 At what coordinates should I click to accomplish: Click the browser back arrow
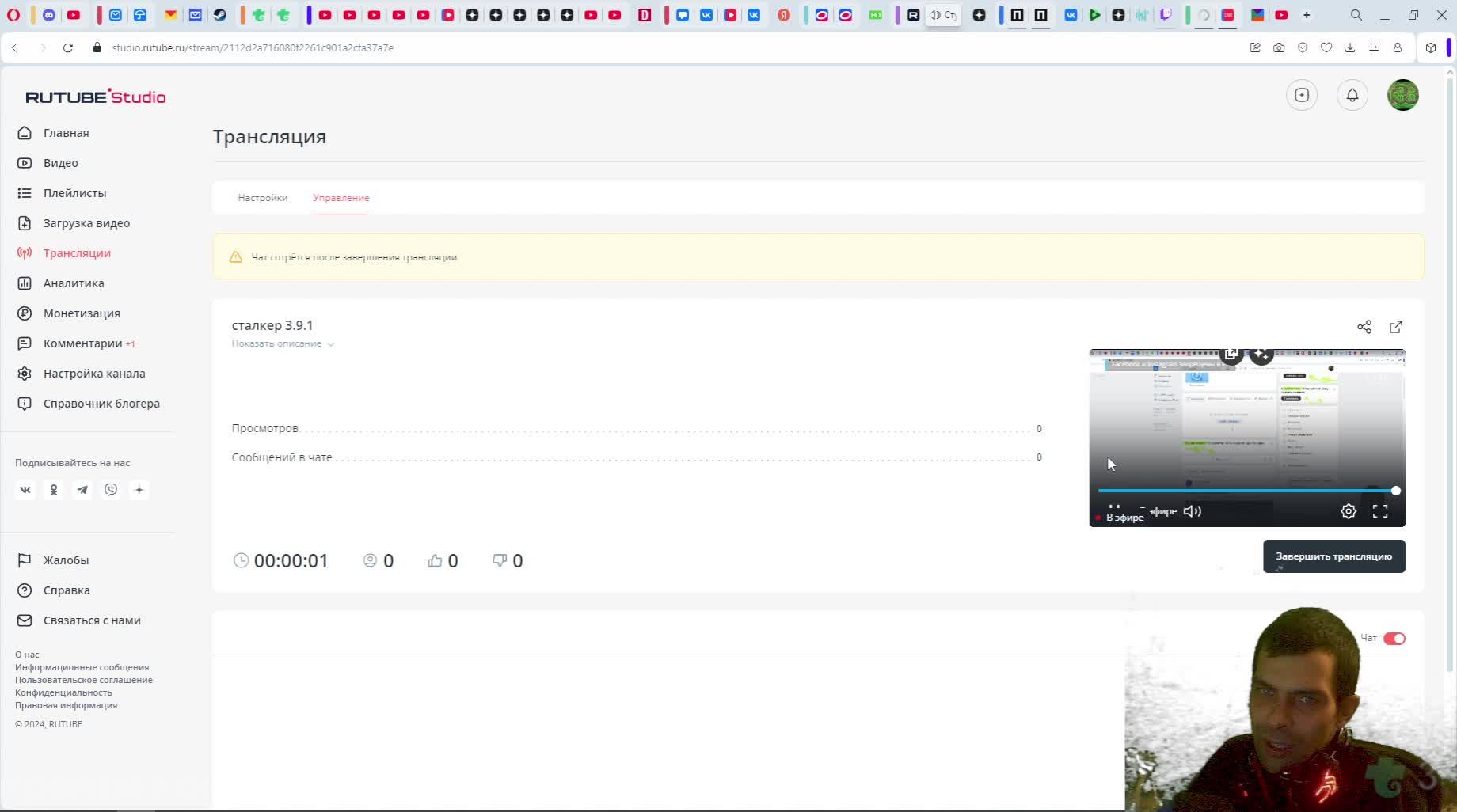[14, 48]
